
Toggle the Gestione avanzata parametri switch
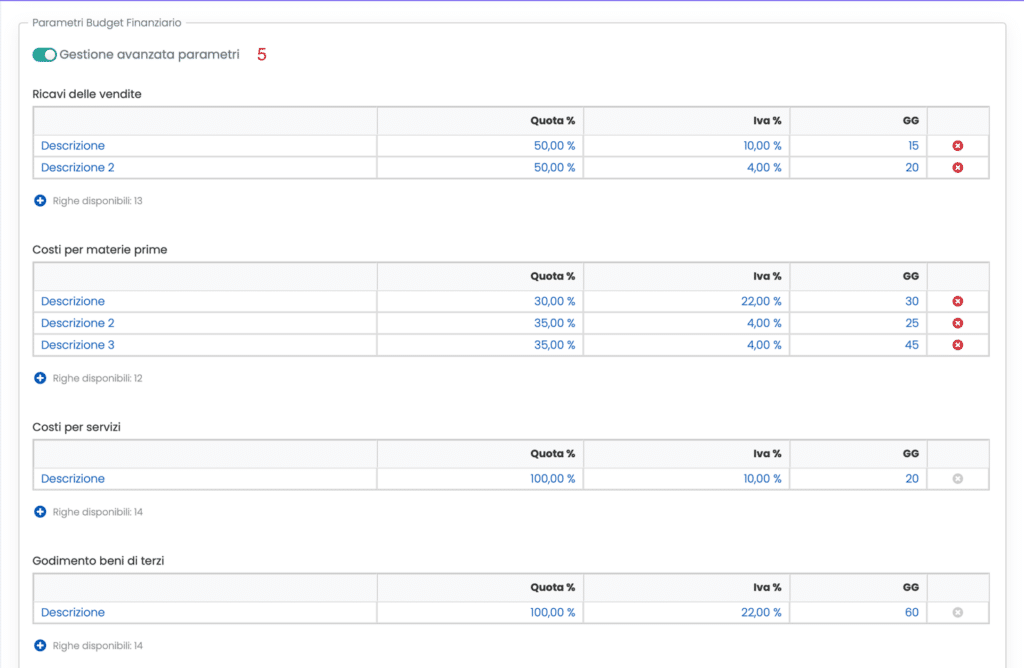point(44,55)
